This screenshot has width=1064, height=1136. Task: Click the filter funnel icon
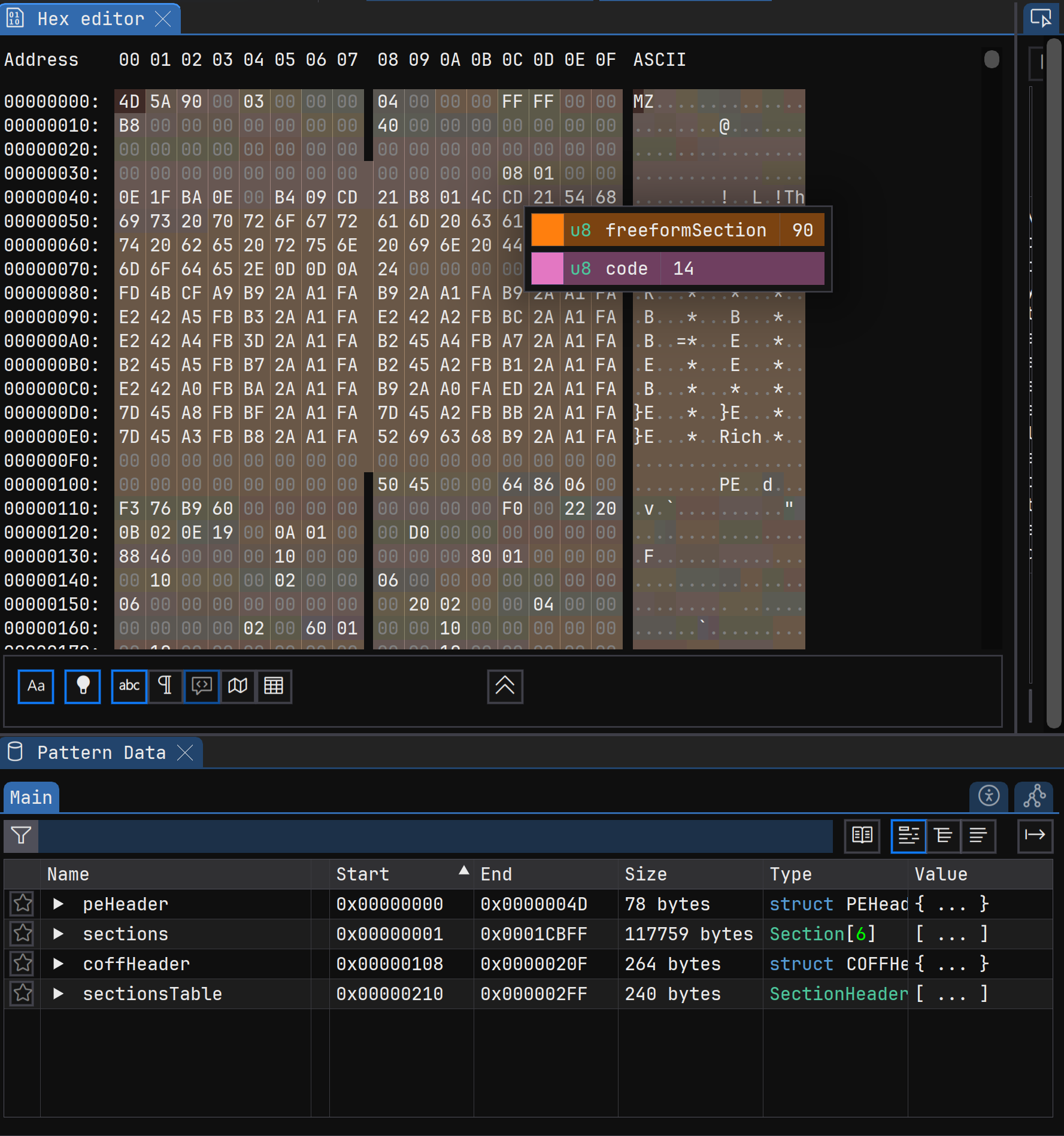pyautogui.click(x=21, y=835)
